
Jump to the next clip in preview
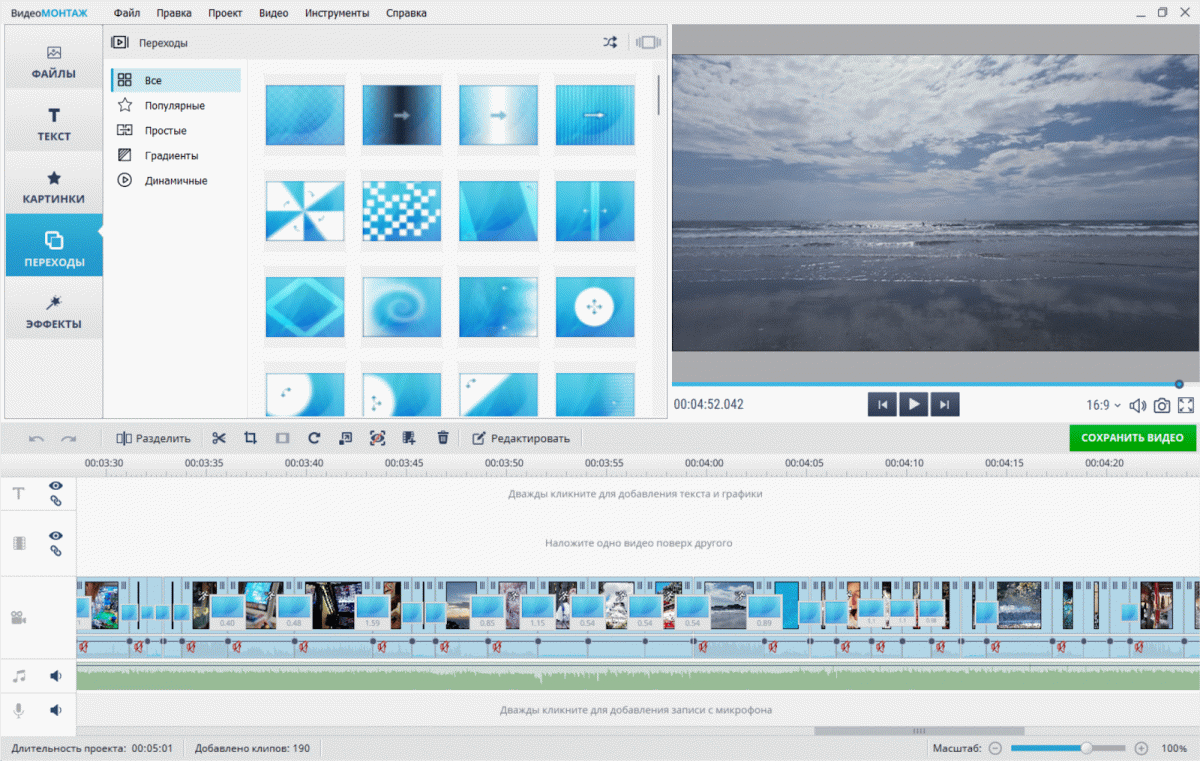tap(944, 404)
